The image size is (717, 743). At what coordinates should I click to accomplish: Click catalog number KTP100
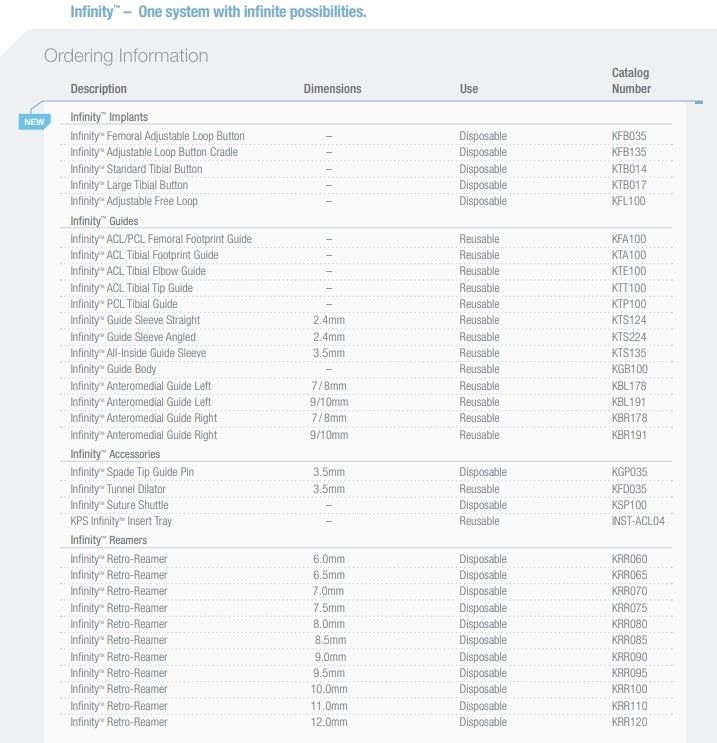pyautogui.click(x=629, y=304)
